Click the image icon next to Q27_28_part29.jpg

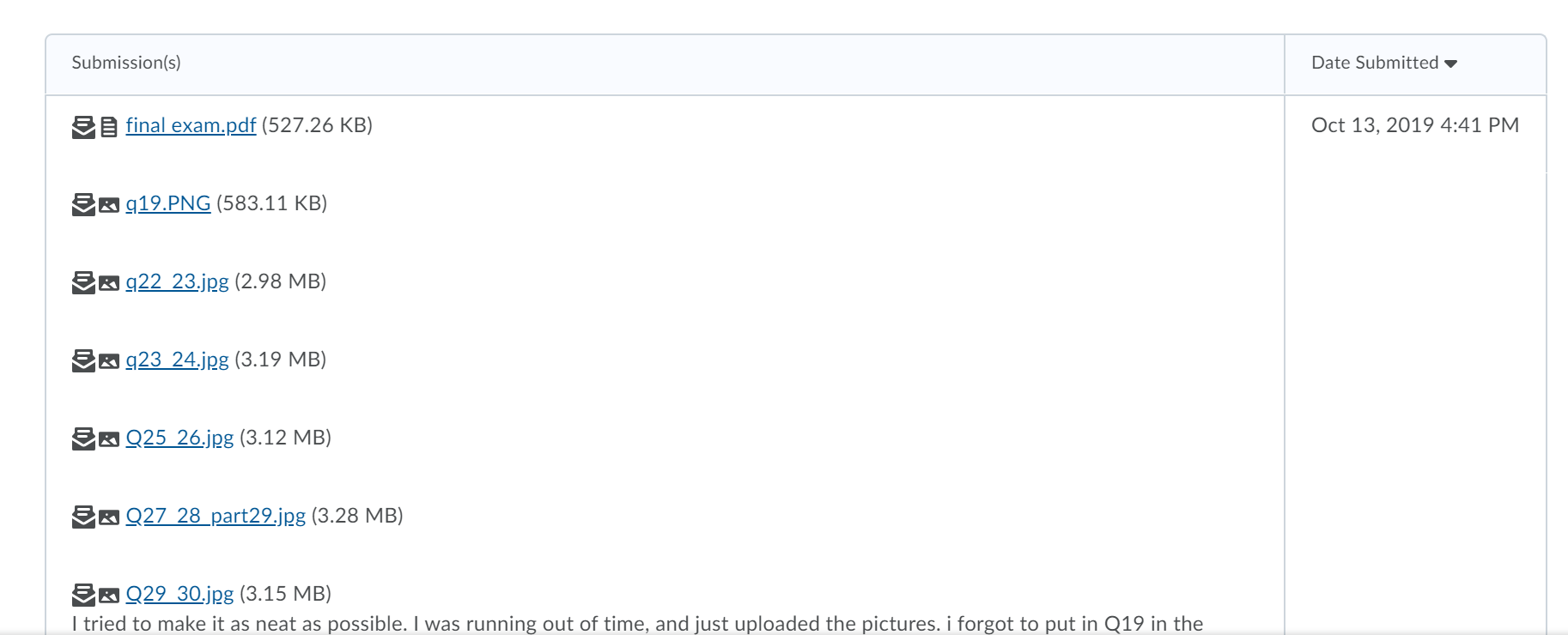click(109, 517)
